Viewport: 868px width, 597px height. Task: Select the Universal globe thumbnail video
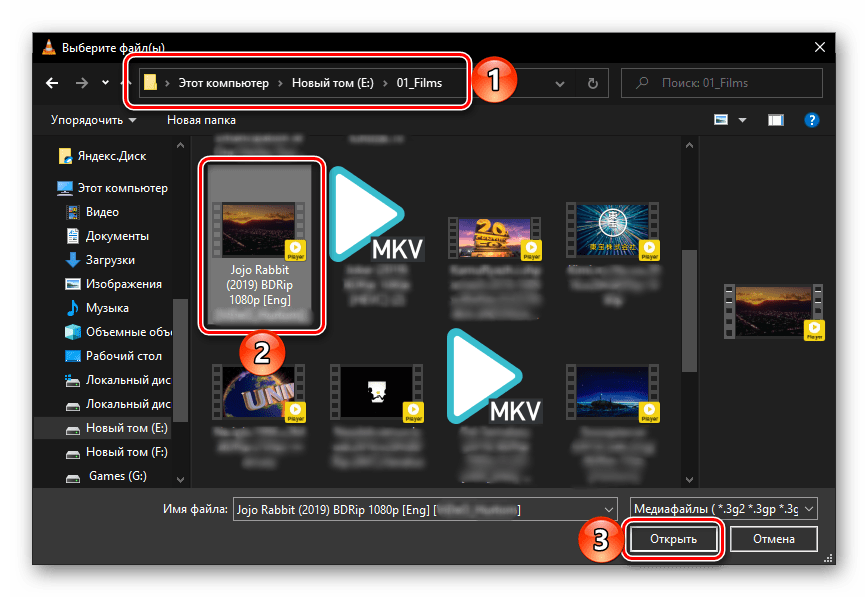[x=259, y=392]
